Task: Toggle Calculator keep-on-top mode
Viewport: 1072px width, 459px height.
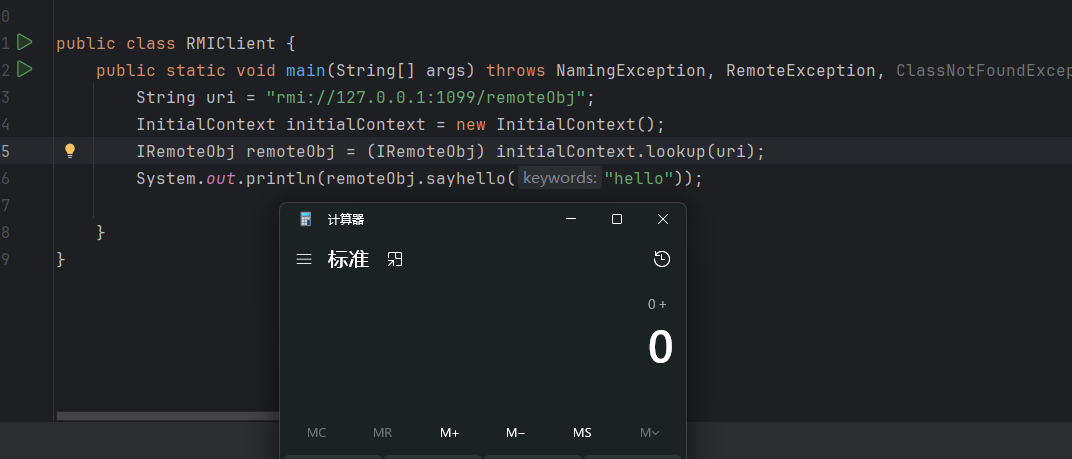Action: pyautogui.click(x=395, y=260)
